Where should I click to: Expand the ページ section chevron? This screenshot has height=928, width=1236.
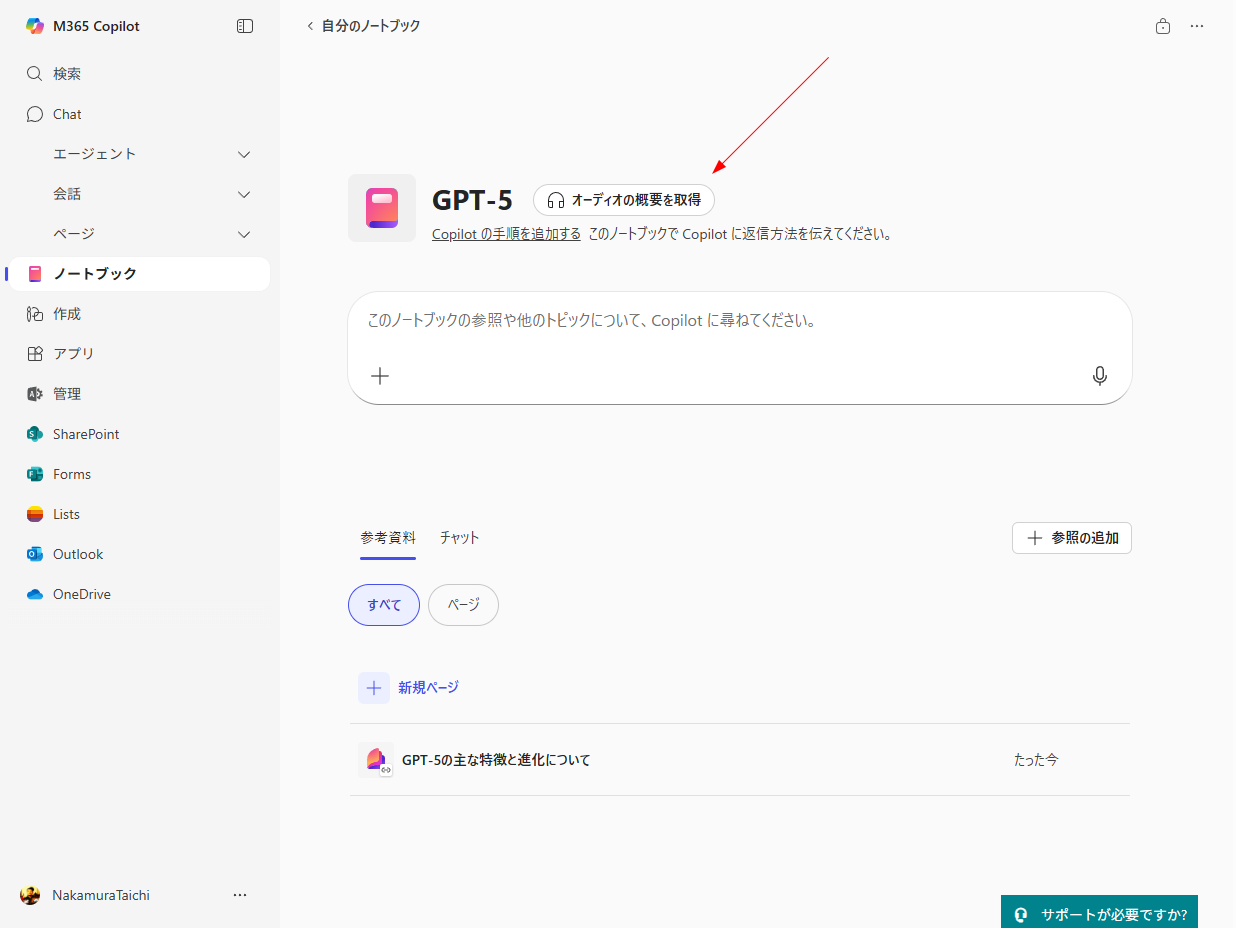tap(244, 234)
